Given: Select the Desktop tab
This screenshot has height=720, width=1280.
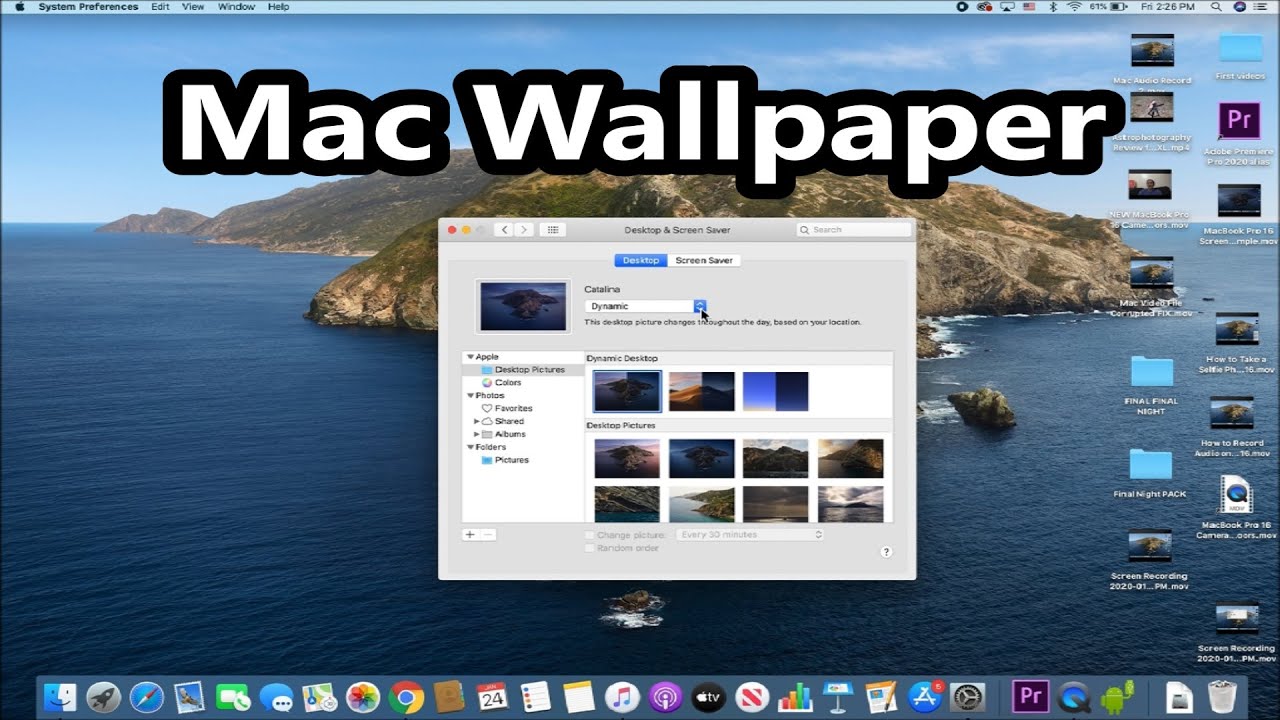Looking at the screenshot, I should pyautogui.click(x=641, y=260).
